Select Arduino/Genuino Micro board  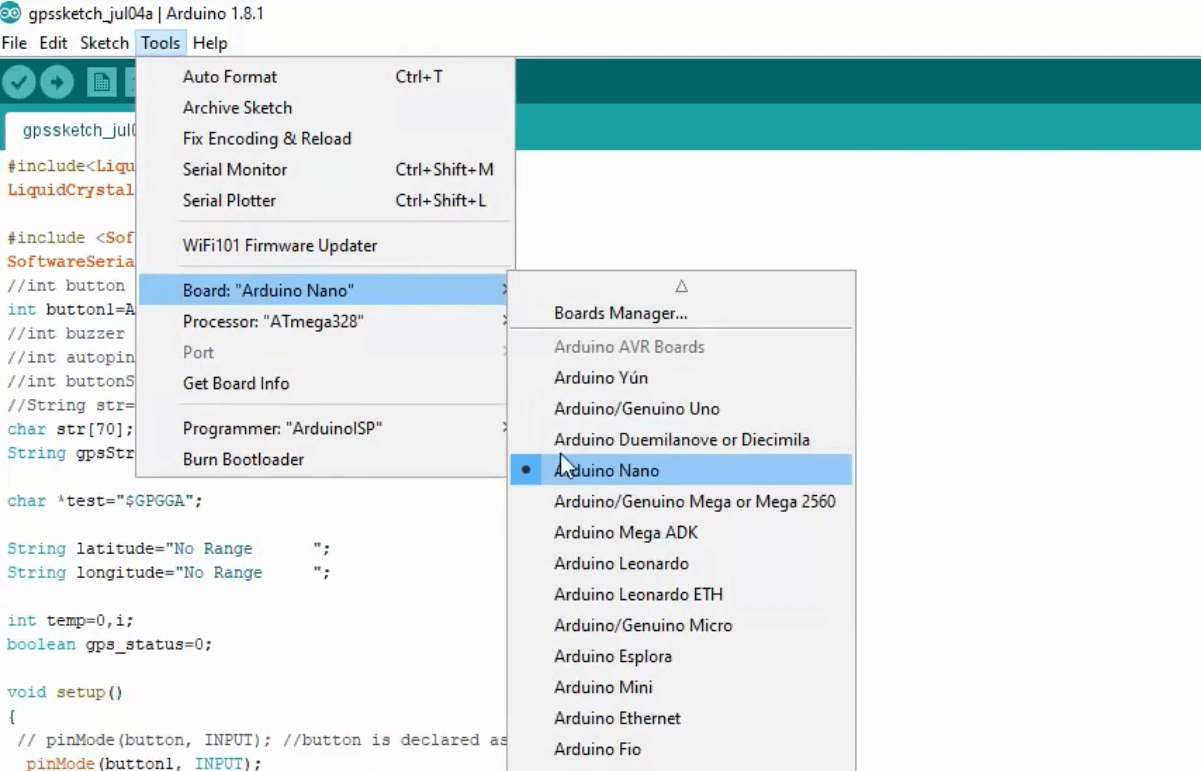click(x=681, y=625)
